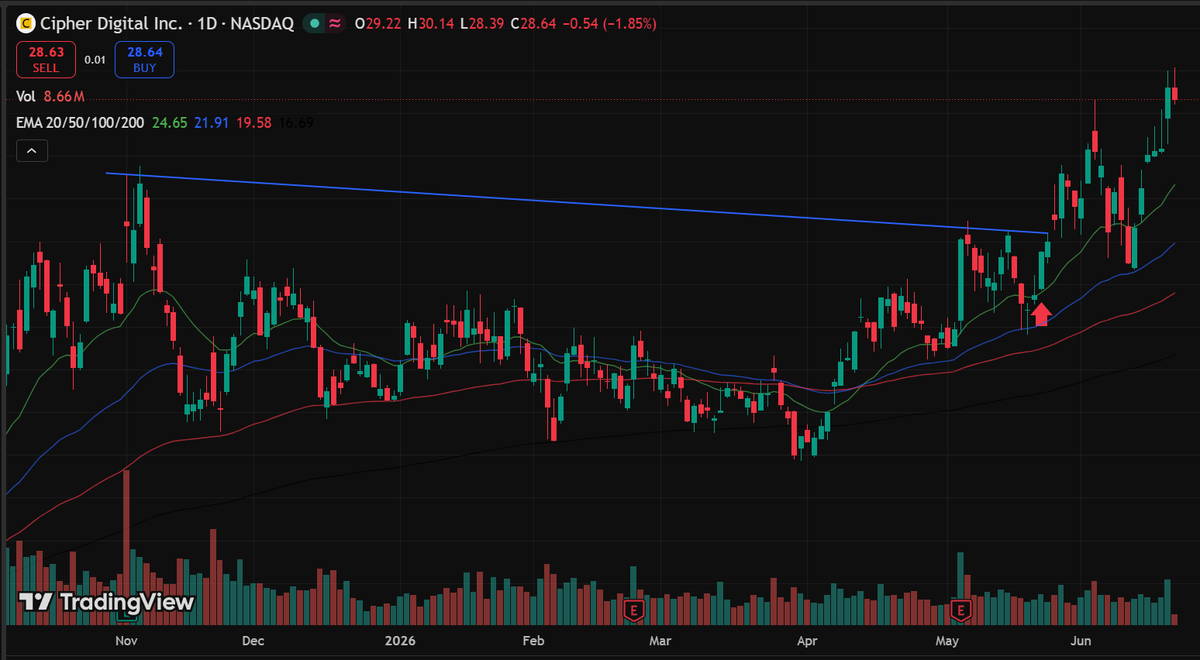This screenshot has height=660, width=1200.
Task: Click the Feb label on time axis
Action: [533, 639]
